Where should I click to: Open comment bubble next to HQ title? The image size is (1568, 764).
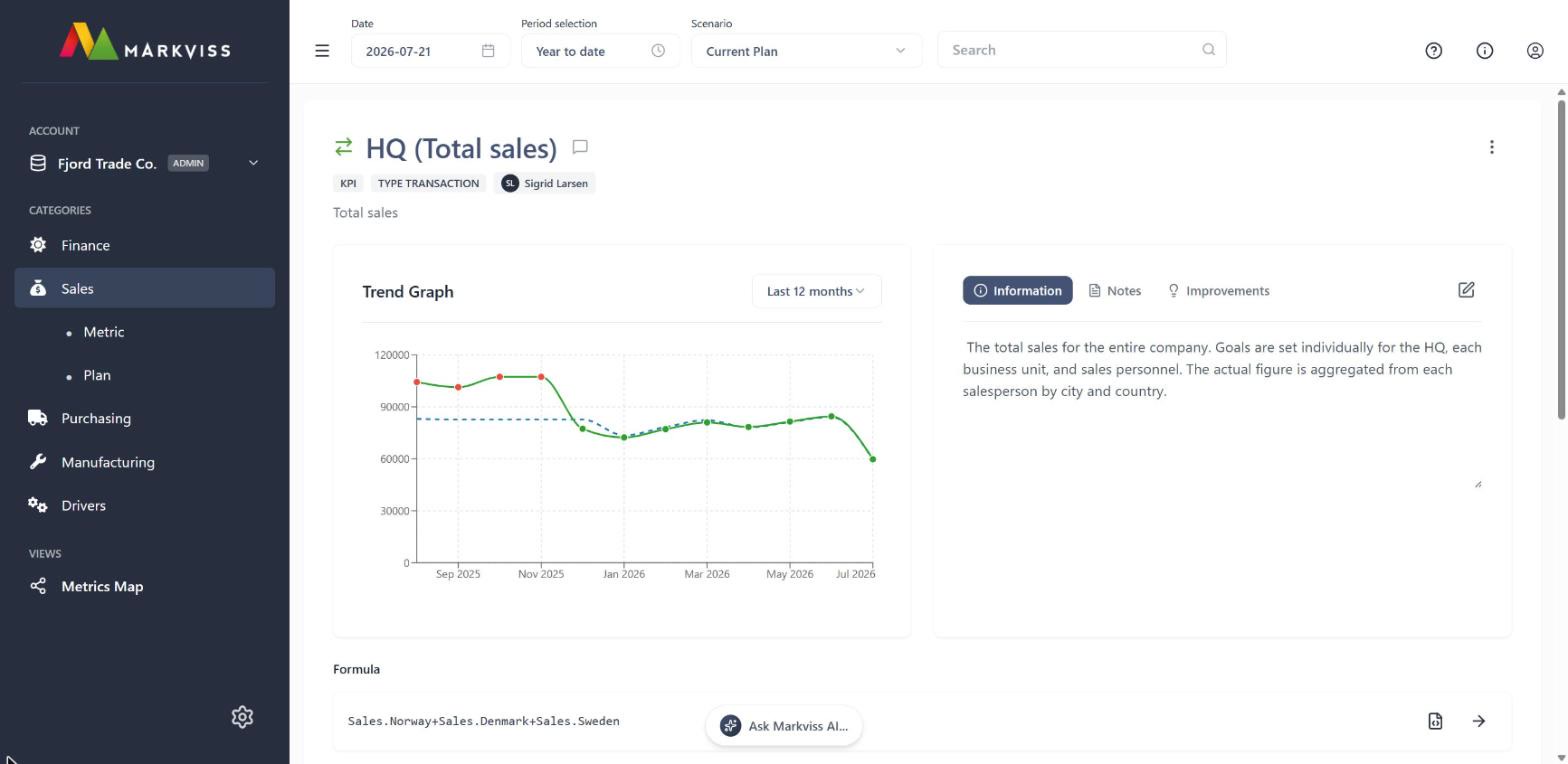(580, 147)
